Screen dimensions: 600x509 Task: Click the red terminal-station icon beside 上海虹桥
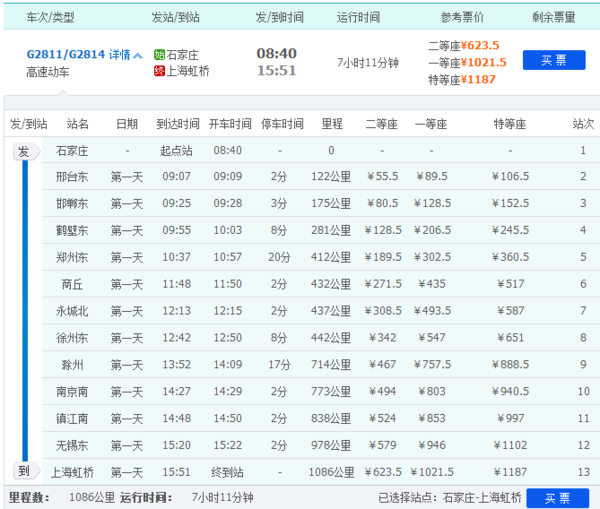tap(159, 71)
